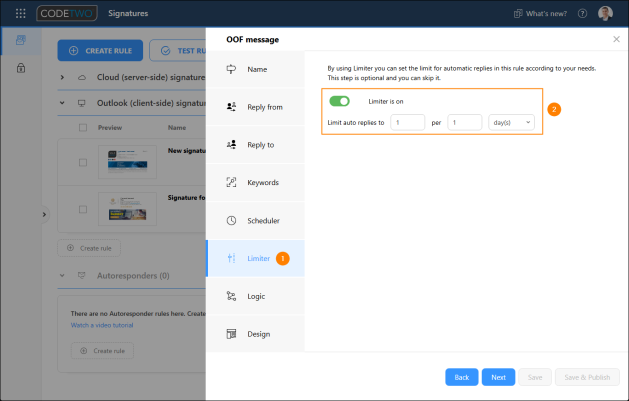Open the day(s) time unit dropdown
The height and width of the screenshot is (401, 629).
[511, 122]
